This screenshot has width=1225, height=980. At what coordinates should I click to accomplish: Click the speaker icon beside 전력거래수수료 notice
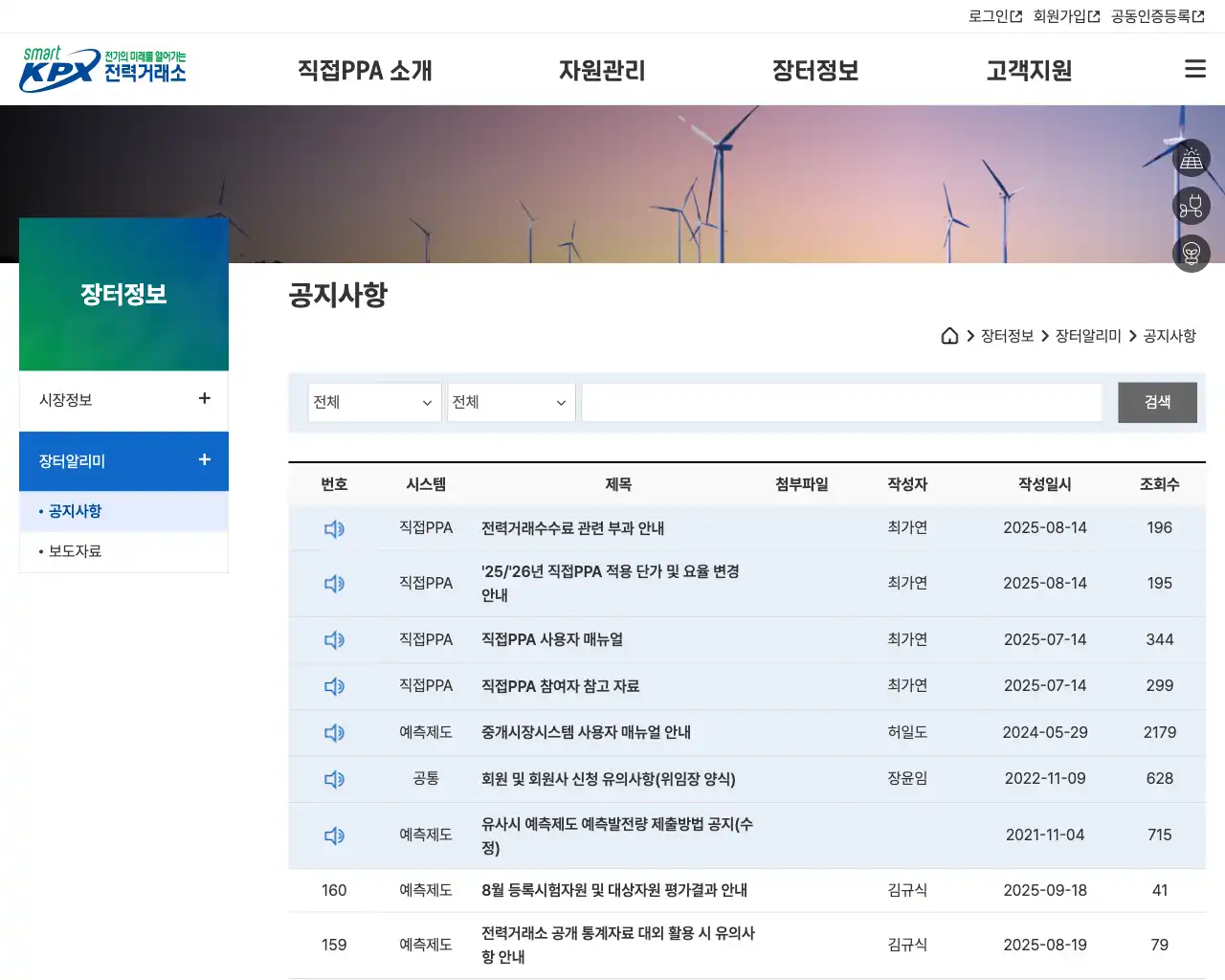point(334,528)
